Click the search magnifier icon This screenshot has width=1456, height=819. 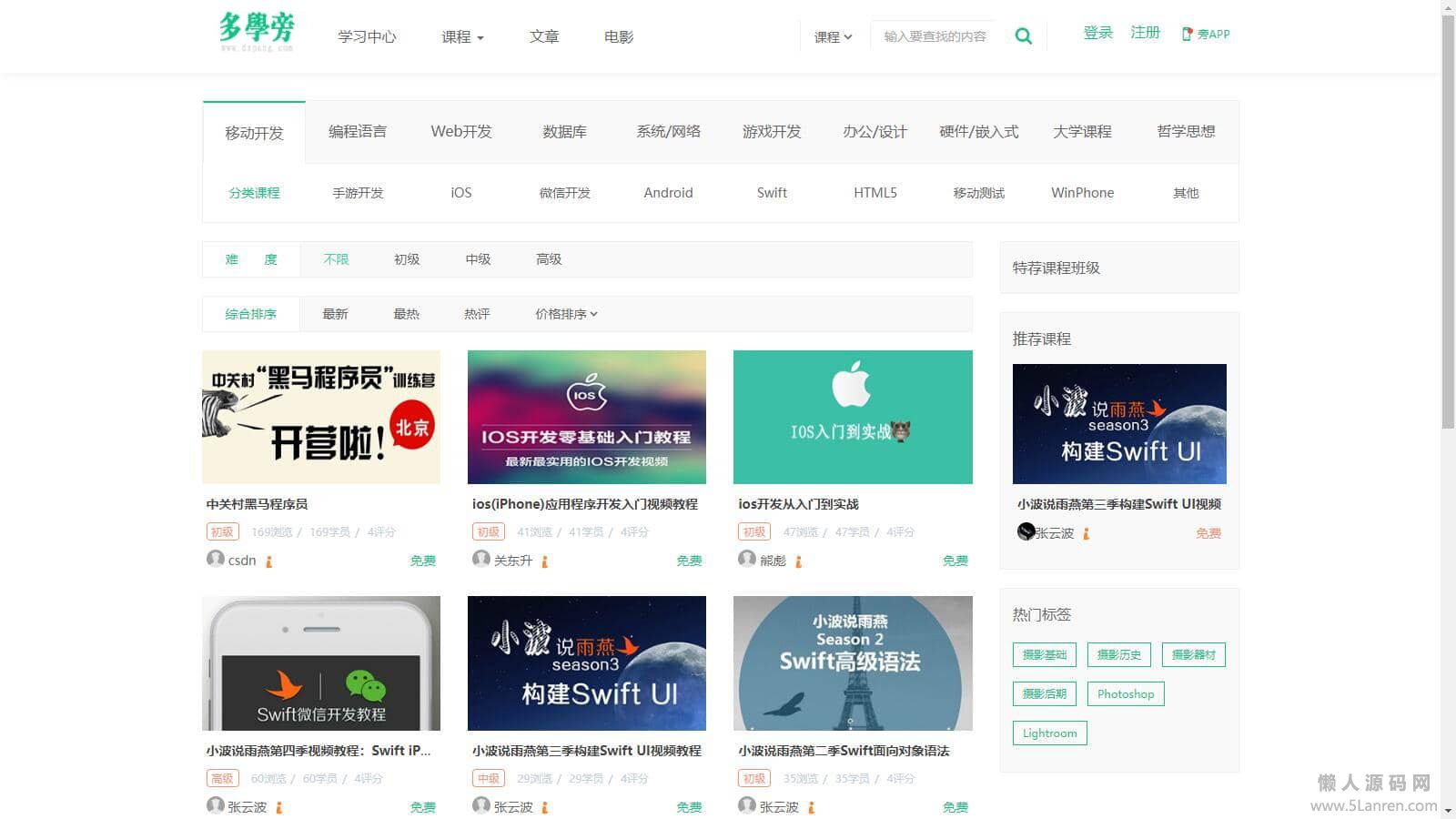[x=1024, y=36]
